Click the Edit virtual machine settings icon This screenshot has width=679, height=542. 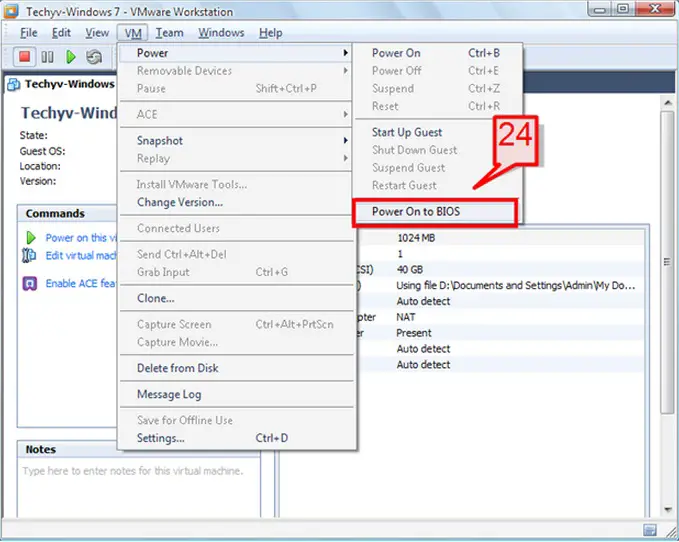coord(29,255)
